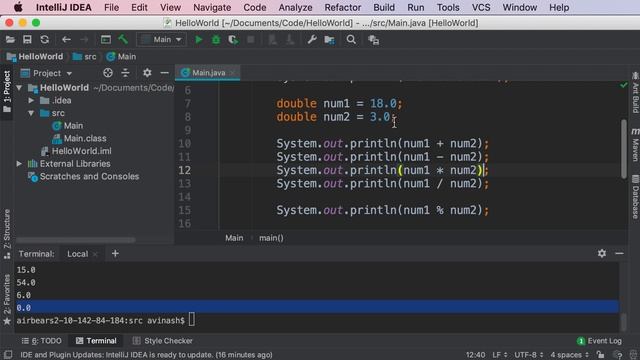Toggle the 2: Favorites side tool window

tap(7, 299)
